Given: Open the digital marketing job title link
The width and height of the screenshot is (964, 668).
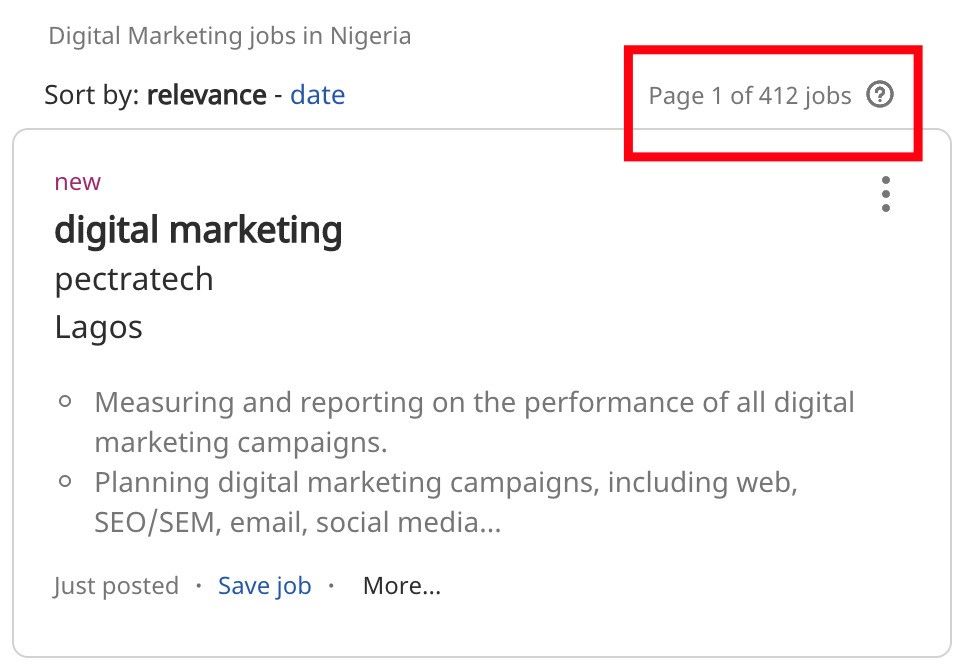Looking at the screenshot, I should click(x=198, y=229).
